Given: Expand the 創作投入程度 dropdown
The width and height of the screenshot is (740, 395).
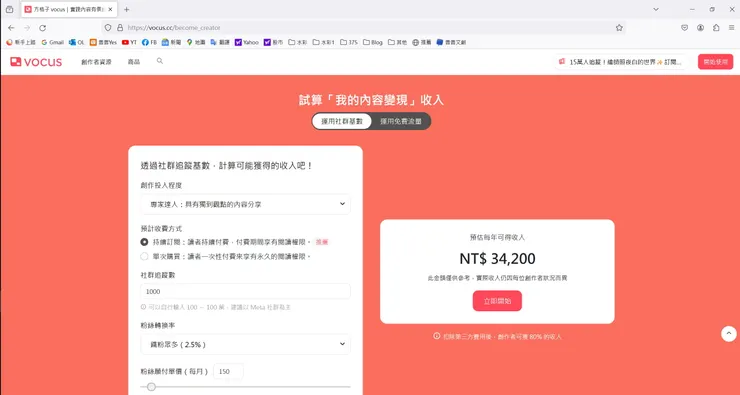Looking at the screenshot, I should pyautogui.click(x=245, y=204).
